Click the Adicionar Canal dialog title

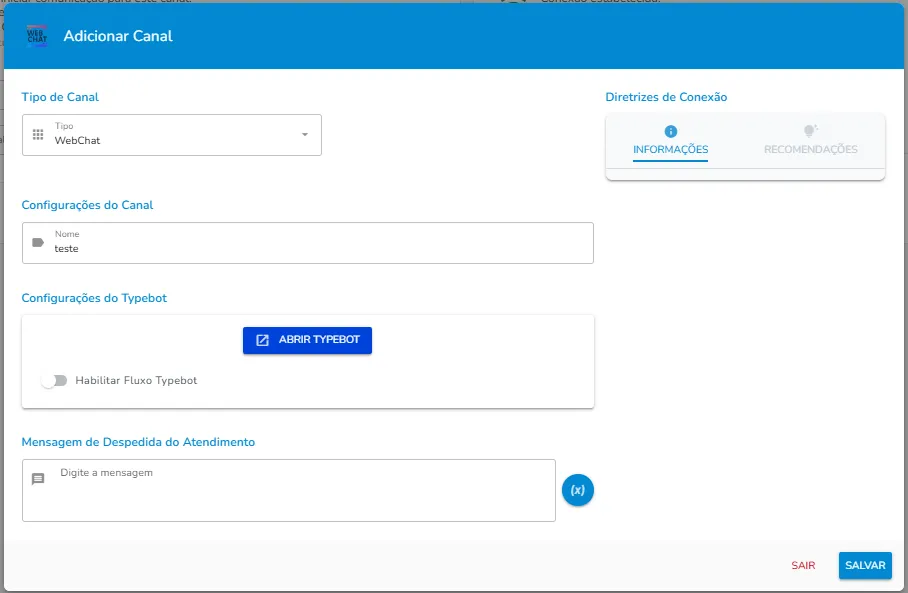point(118,36)
